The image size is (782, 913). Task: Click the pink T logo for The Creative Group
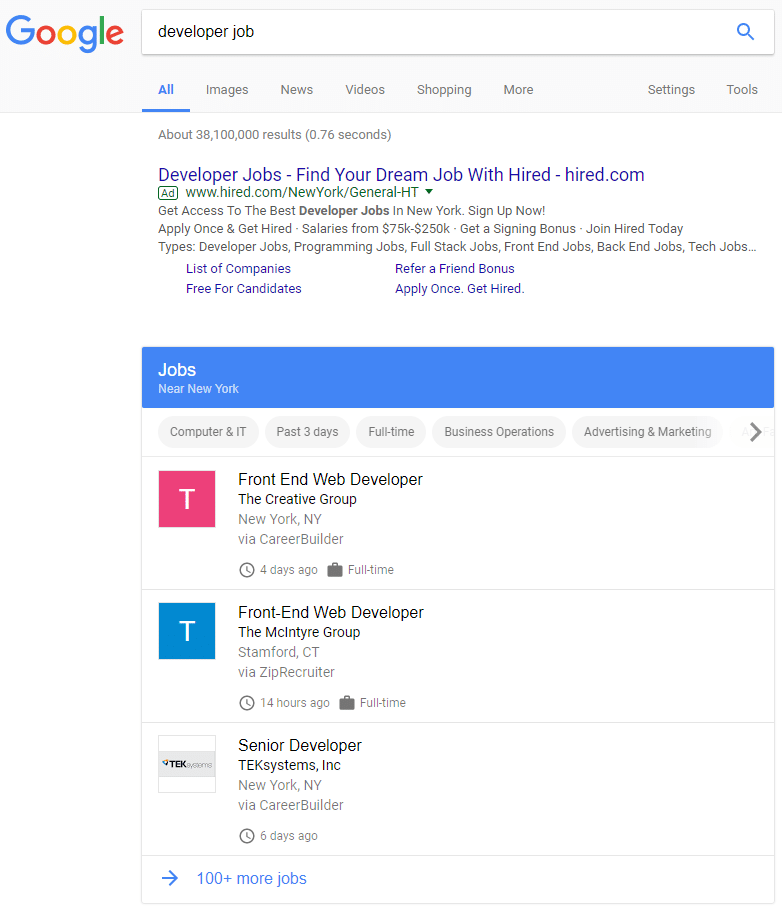[x=187, y=499]
